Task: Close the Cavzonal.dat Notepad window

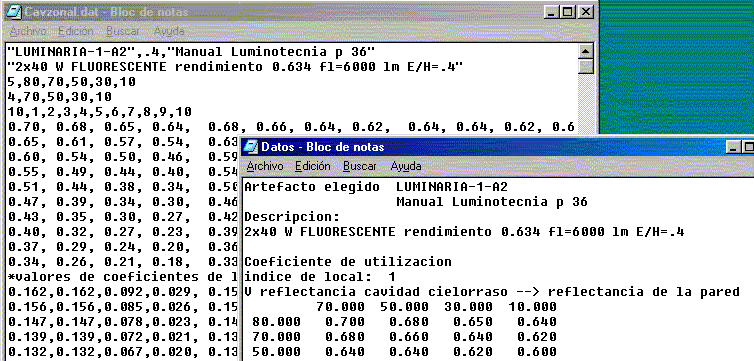Action: pos(585,12)
